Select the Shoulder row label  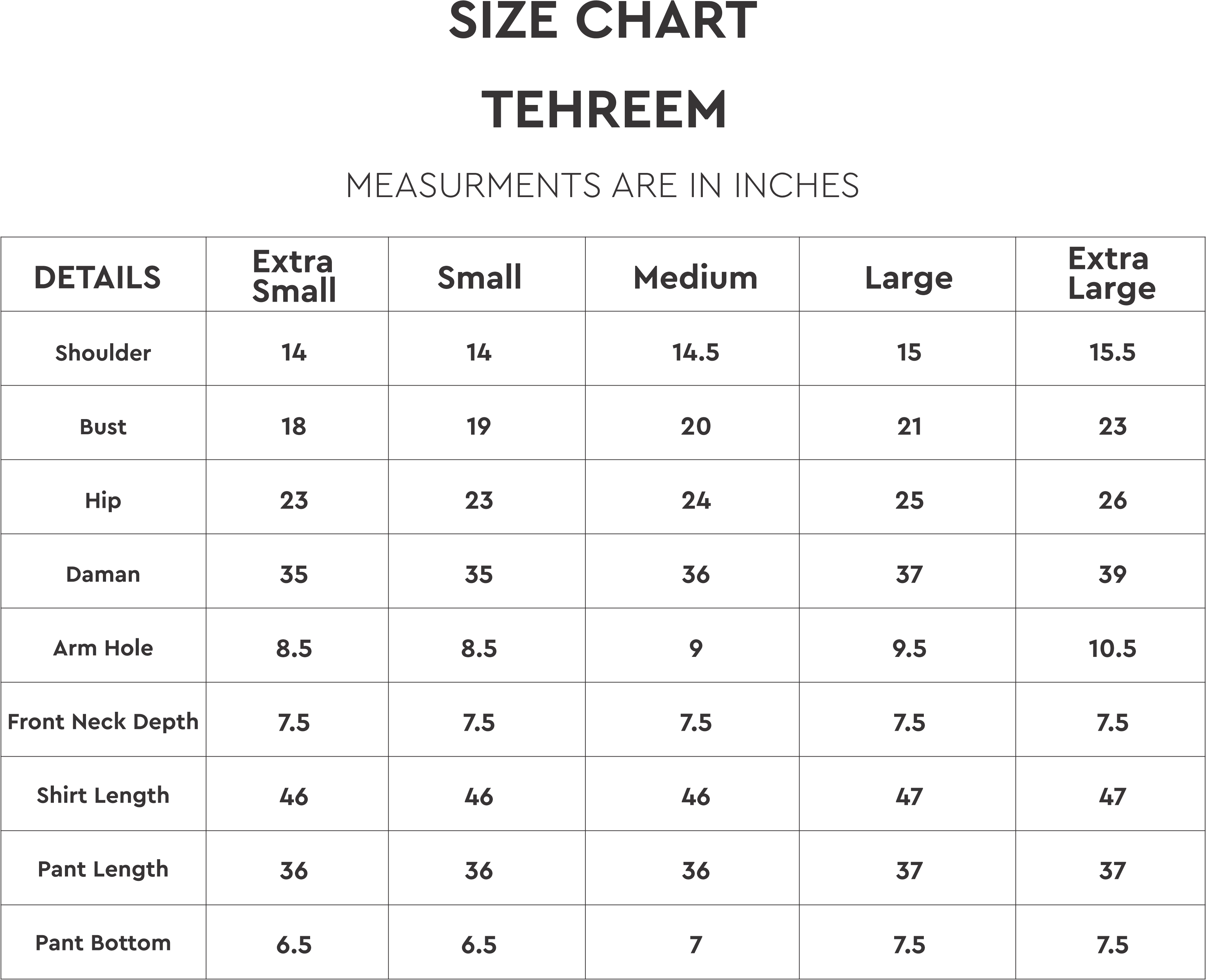pos(103,353)
